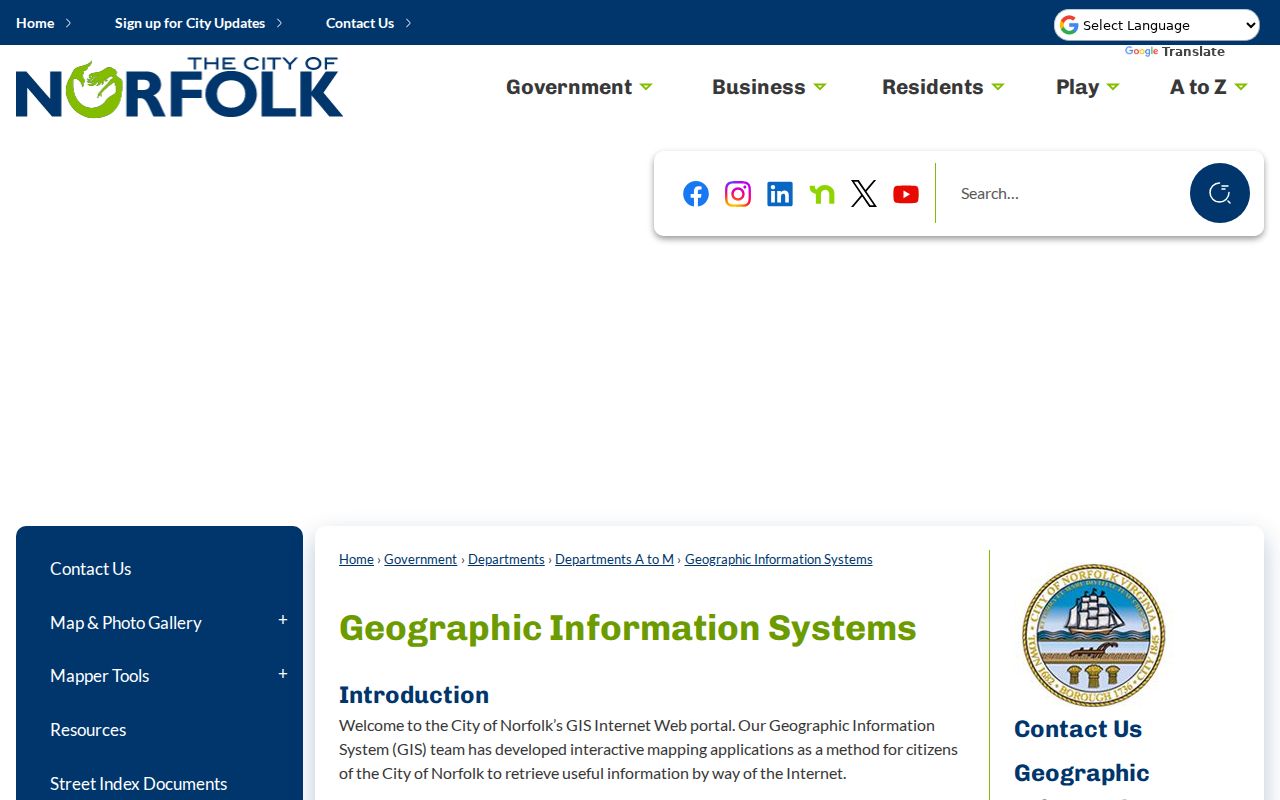Open the Nextdoor social icon

tap(822, 194)
